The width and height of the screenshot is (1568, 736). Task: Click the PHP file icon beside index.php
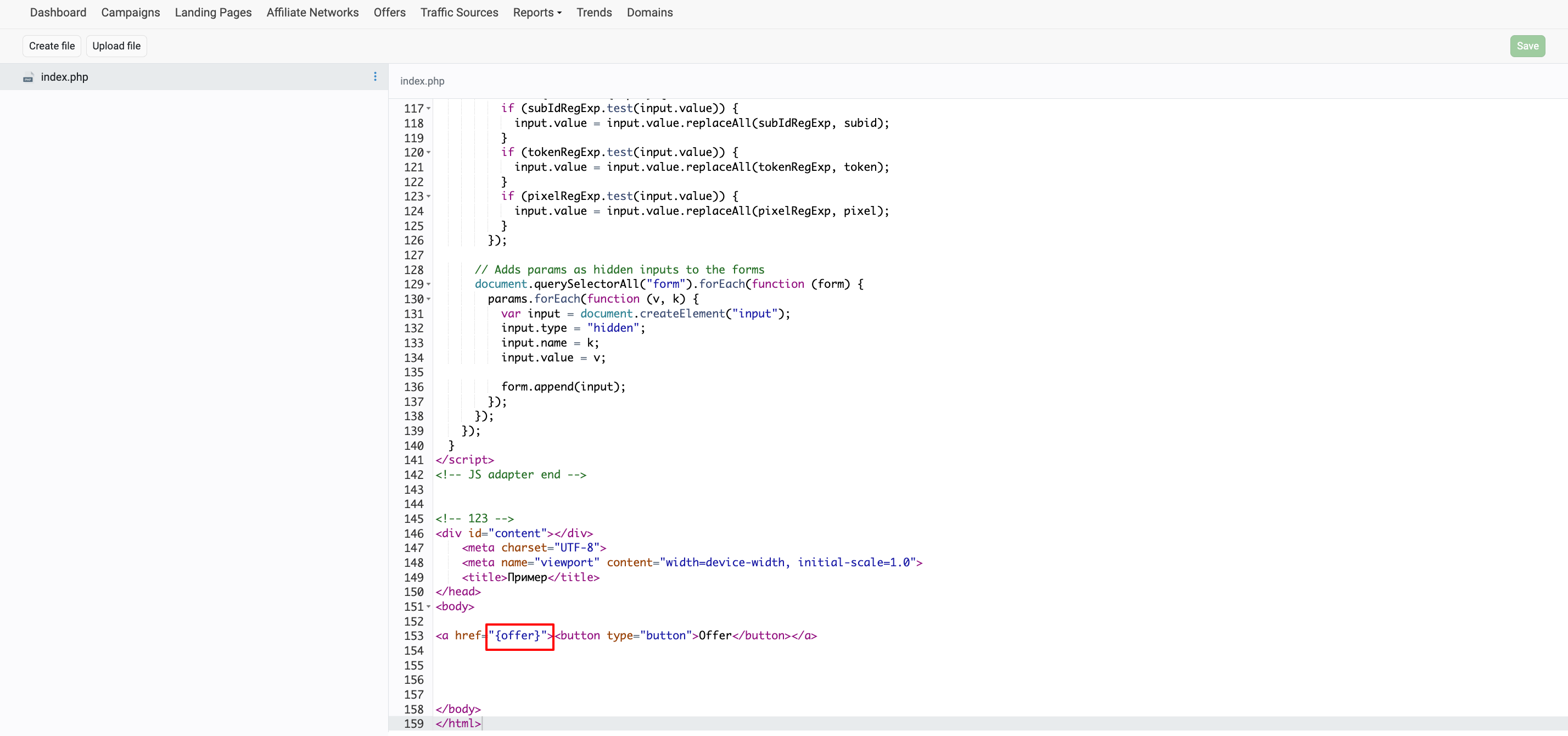tap(28, 77)
